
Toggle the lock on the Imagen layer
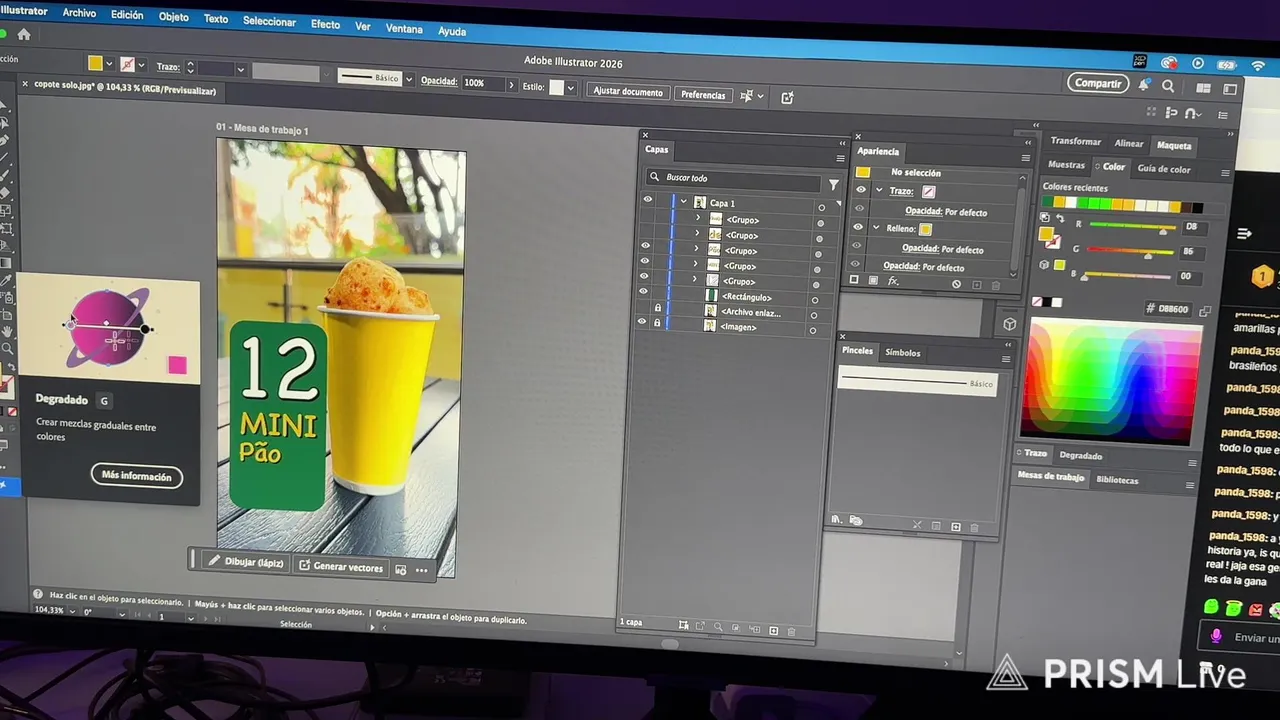coord(656,322)
